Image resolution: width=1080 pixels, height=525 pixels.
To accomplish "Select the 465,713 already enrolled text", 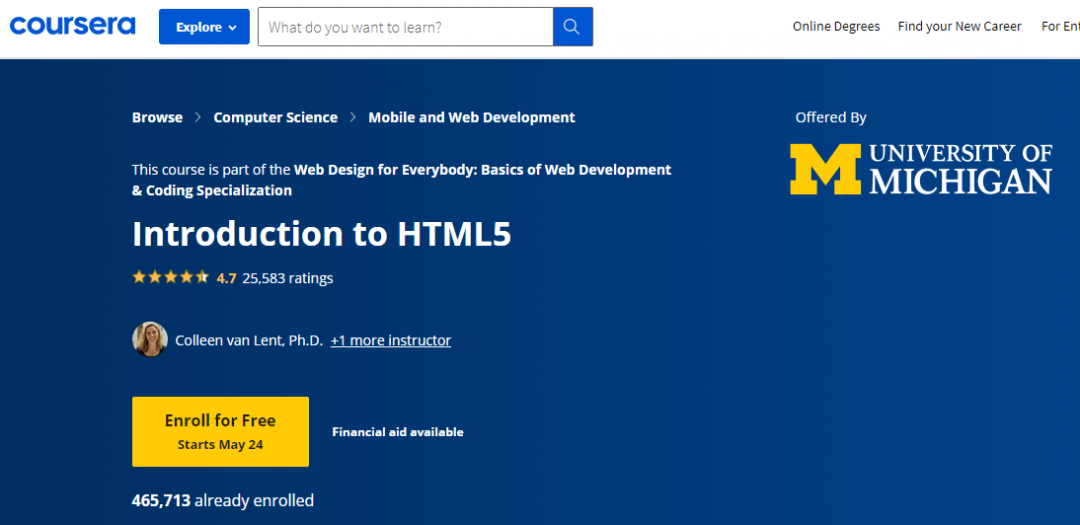I will point(222,500).
